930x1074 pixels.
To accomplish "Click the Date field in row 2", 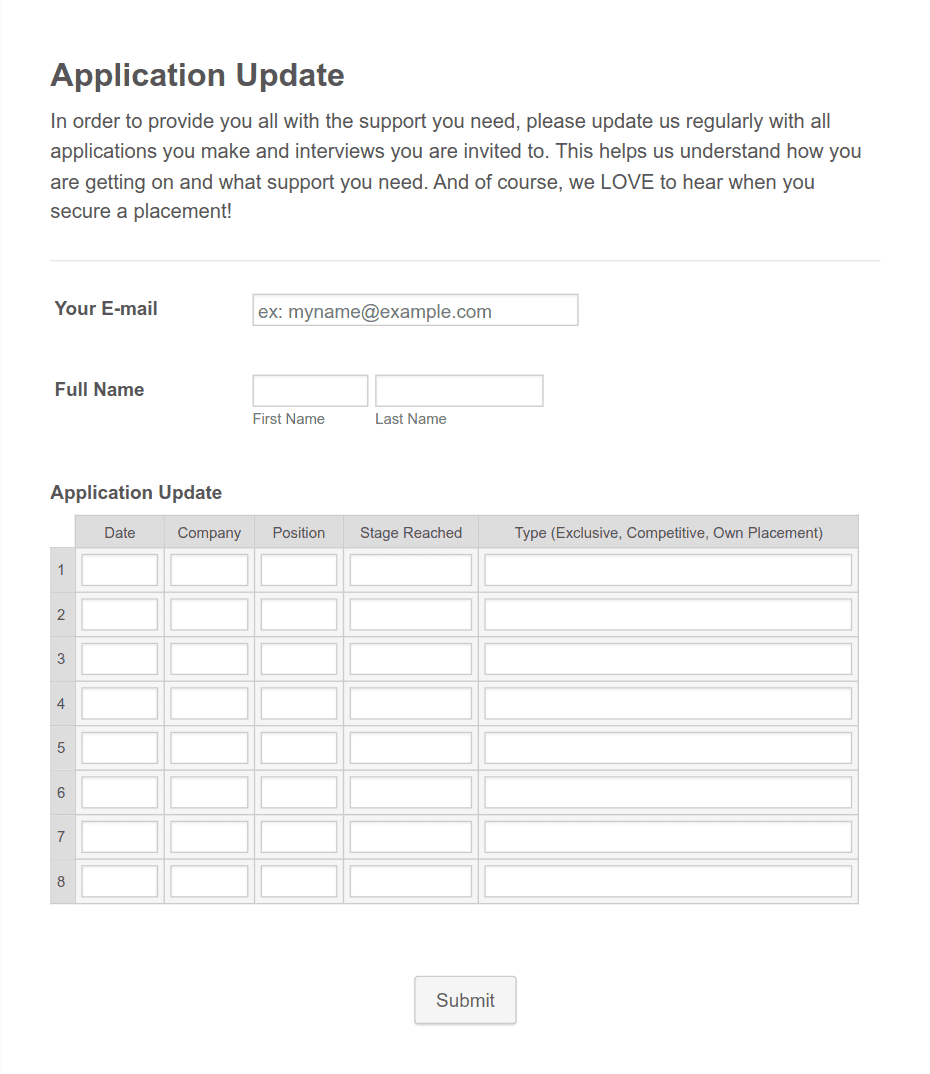I will (119, 614).
